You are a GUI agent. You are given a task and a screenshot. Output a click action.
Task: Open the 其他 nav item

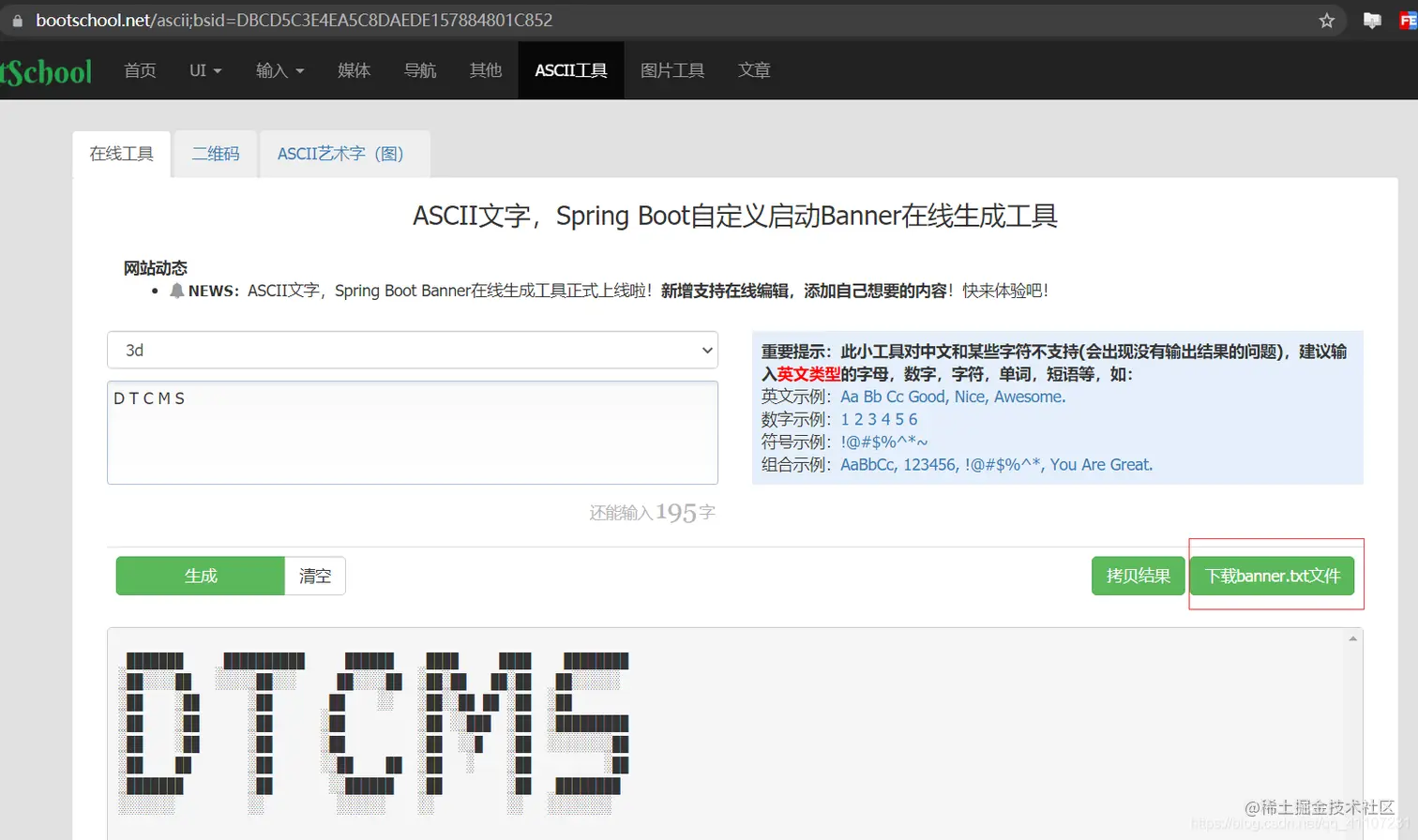(x=486, y=70)
